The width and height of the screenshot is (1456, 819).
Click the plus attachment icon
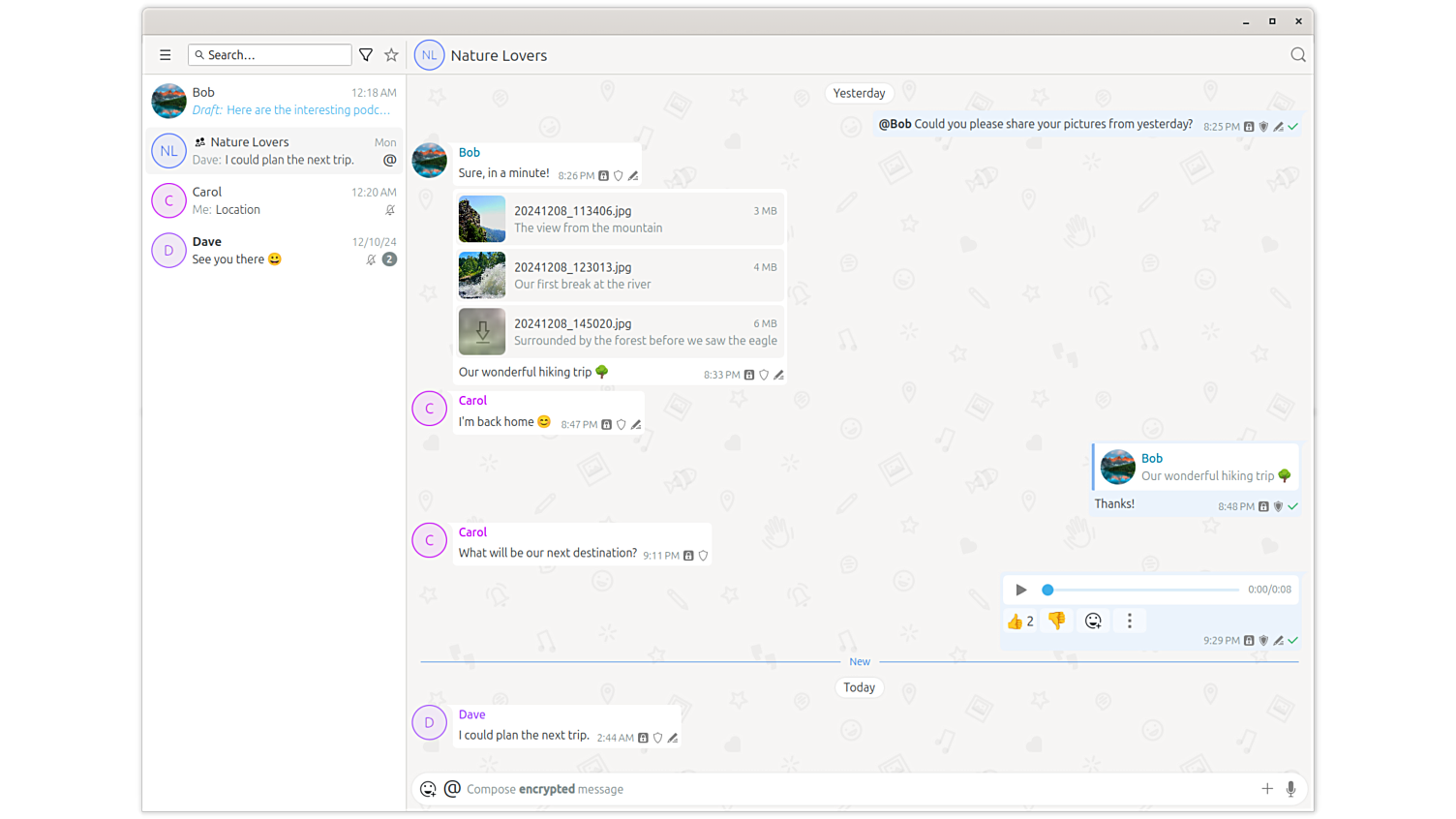(1266, 789)
